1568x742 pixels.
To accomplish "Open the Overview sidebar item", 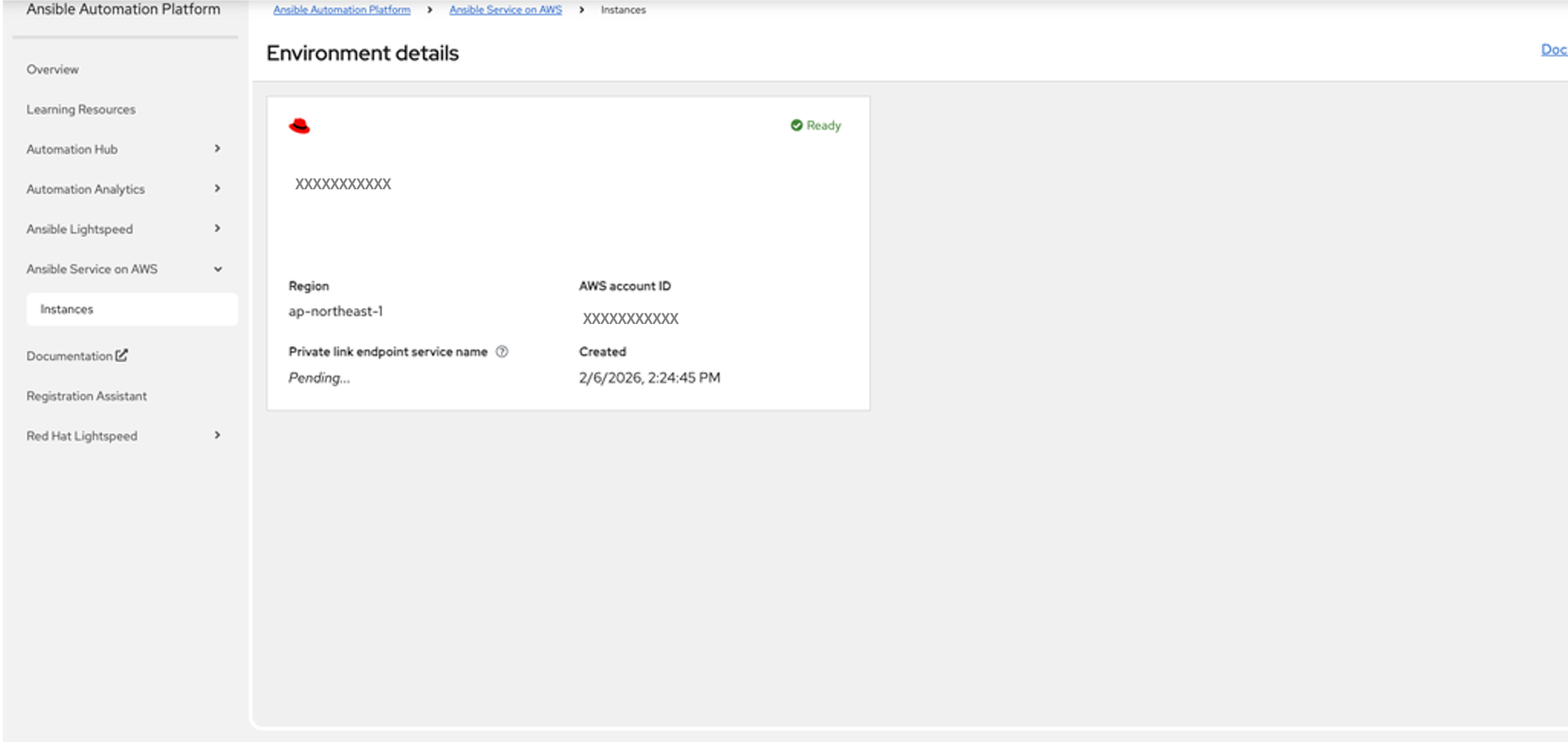I will 53,69.
